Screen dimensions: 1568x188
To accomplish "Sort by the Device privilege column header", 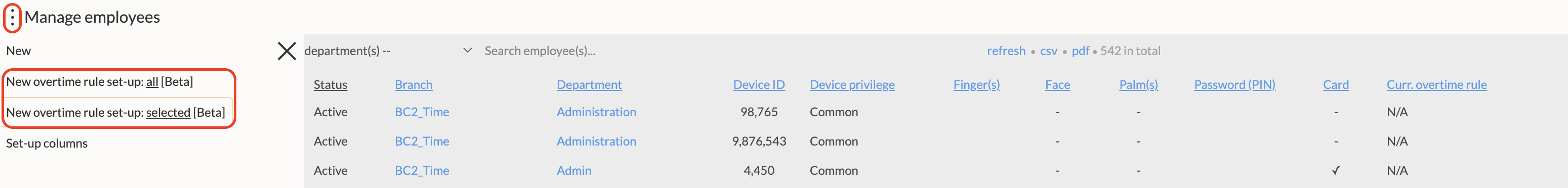I will click(852, 84).
